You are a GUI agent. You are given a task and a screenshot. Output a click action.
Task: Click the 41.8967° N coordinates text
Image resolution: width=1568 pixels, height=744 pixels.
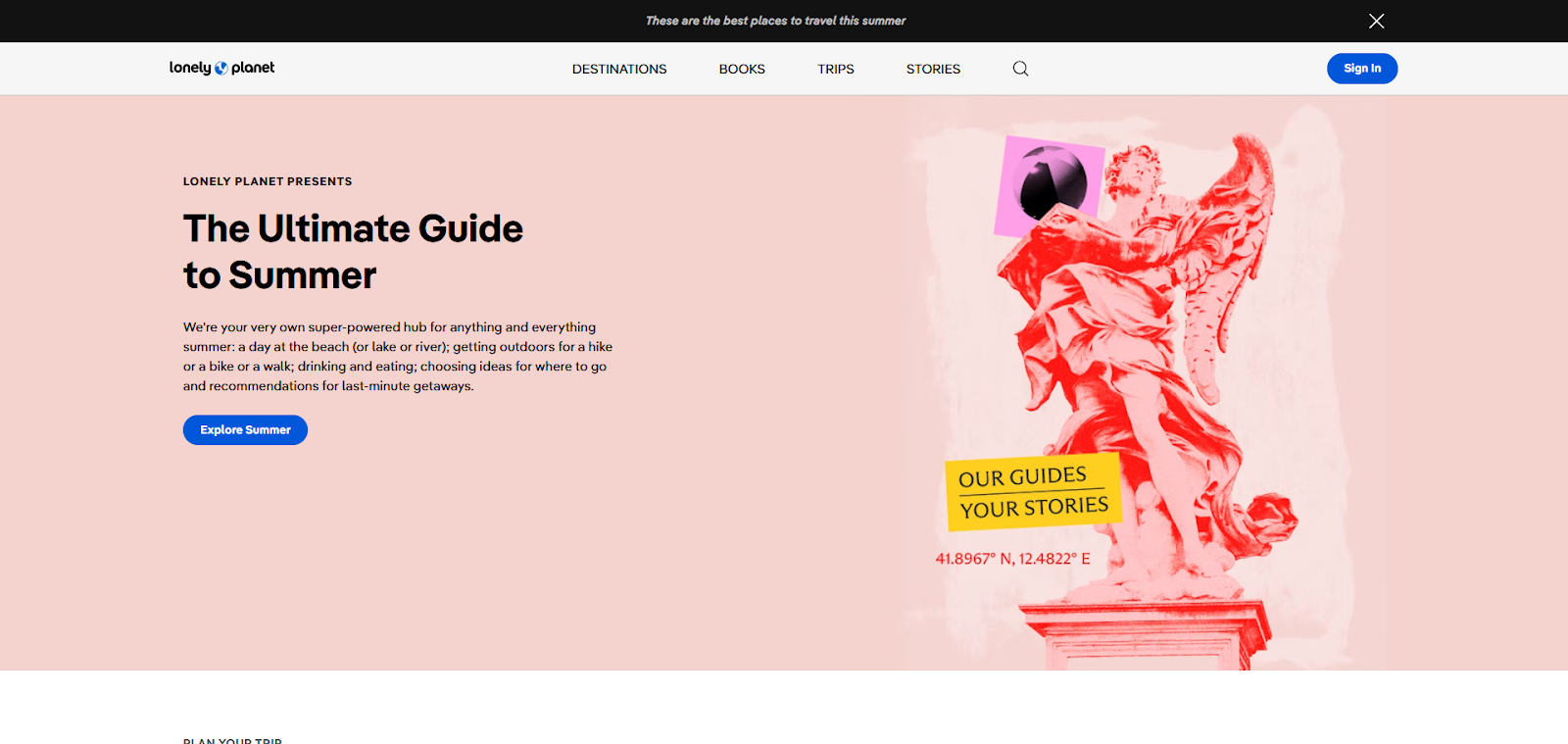tap(1012, 559)
